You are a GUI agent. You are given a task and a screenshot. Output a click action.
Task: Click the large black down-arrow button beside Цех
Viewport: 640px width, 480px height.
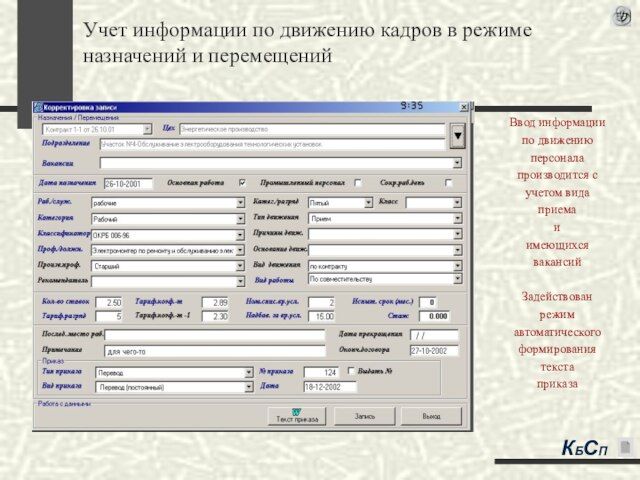click(457, 135)
